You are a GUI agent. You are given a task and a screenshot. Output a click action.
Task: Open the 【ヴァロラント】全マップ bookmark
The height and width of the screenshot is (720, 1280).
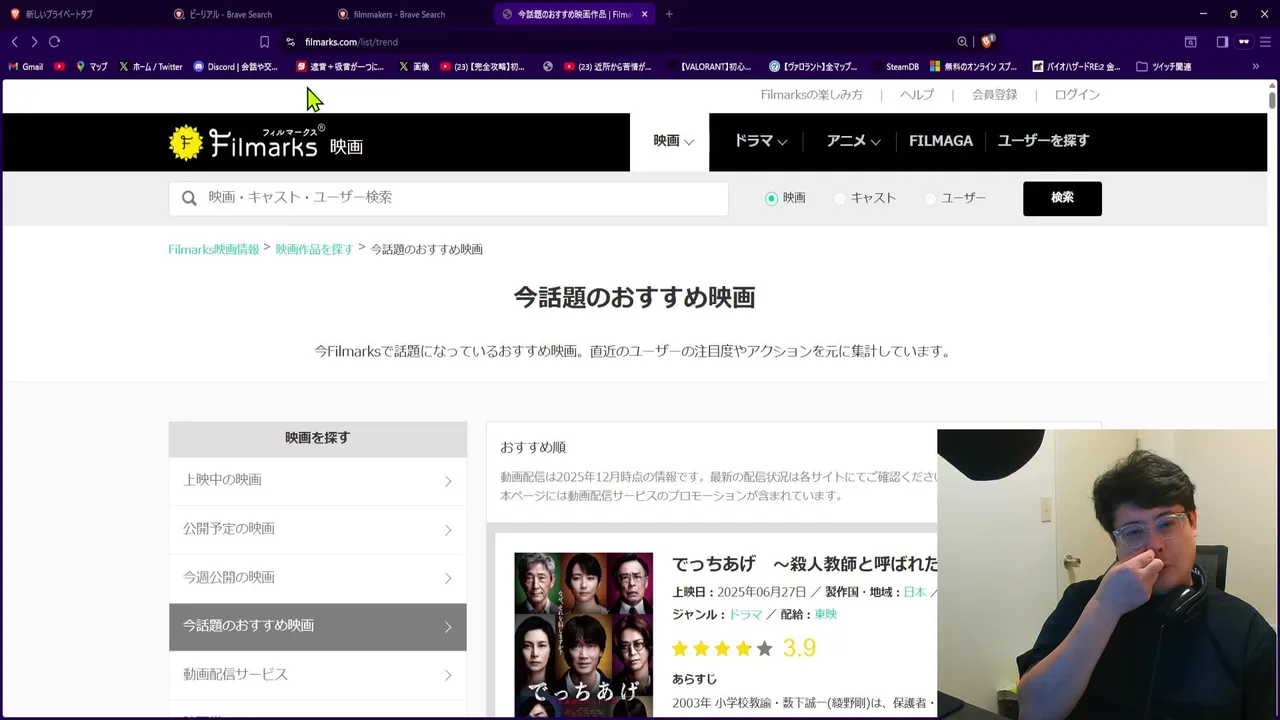coord(813,67)
